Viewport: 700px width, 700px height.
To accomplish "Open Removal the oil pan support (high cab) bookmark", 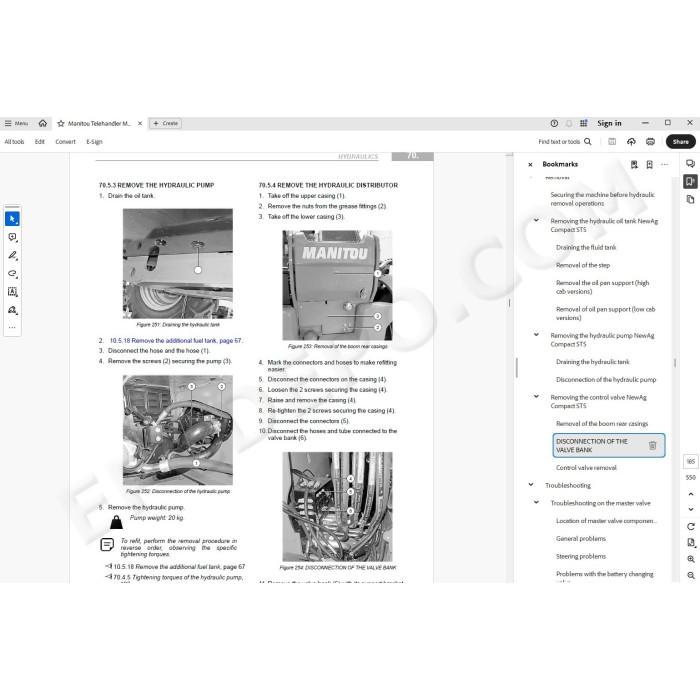I will (x=602, y=287).
